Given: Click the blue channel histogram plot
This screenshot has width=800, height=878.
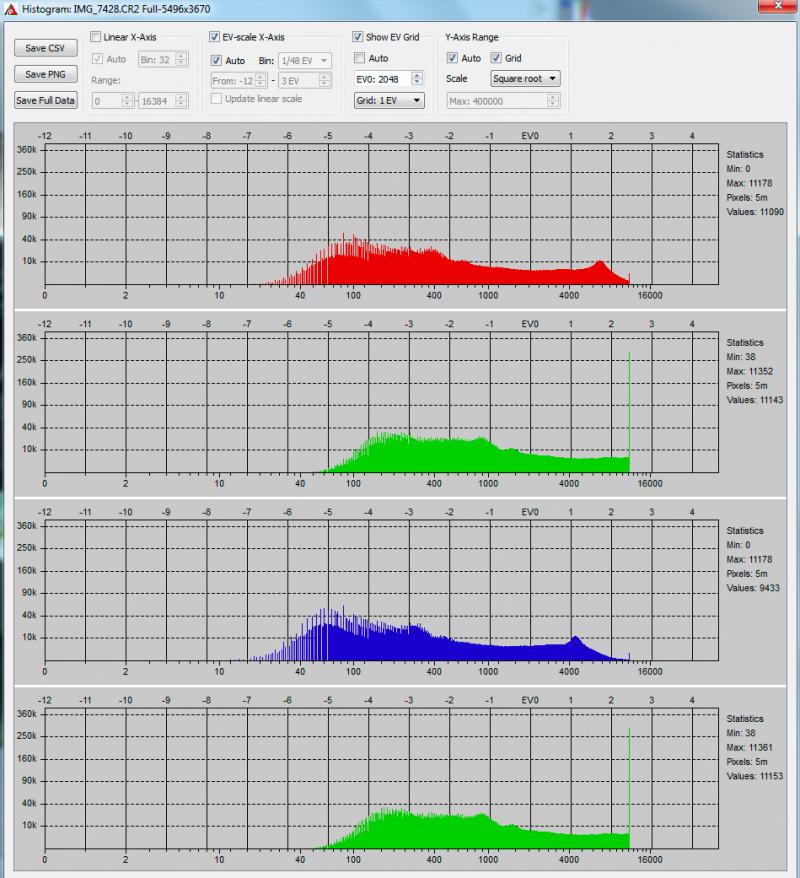Looking at the screenshot, I should click(381, 591).
